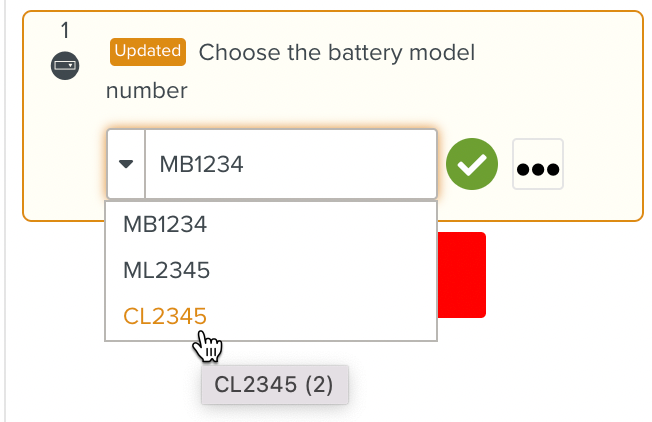Select MB1234 from the option list

pyautogui.click(x=165, y=224)
